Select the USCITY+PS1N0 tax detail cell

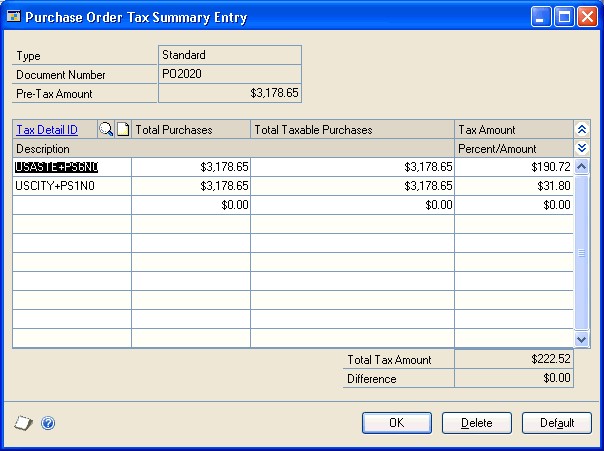pos(72,186)
